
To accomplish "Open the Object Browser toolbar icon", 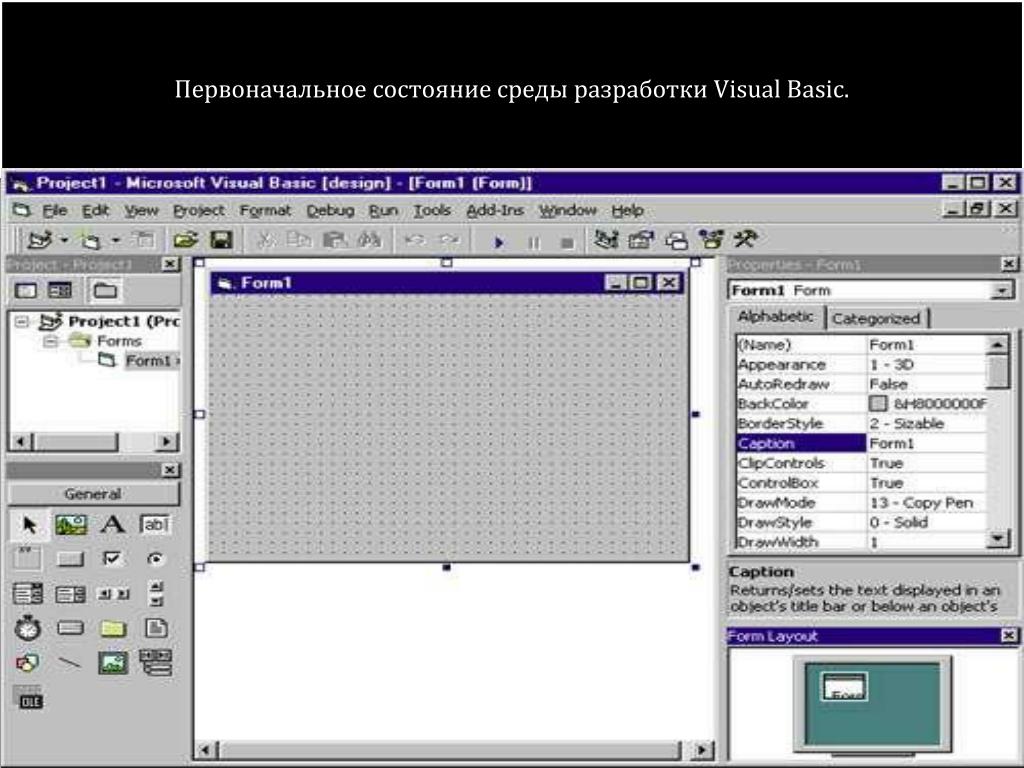I will 711,240.
